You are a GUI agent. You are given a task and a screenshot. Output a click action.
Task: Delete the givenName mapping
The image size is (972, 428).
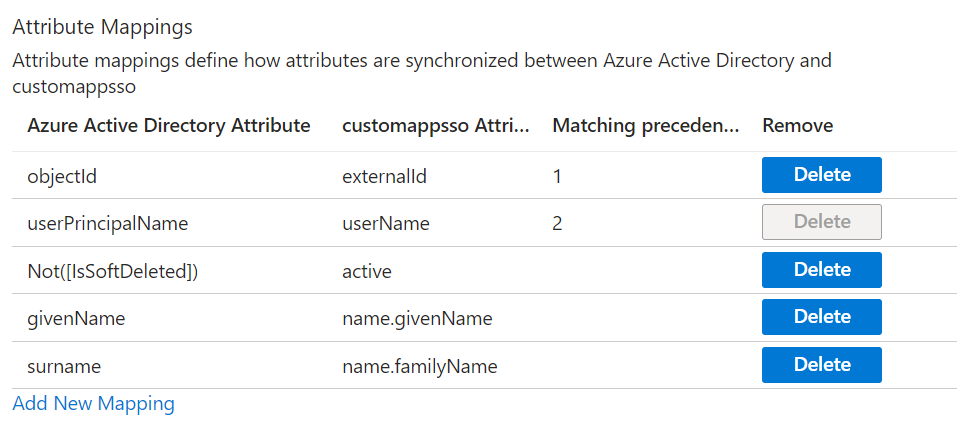tap(821, 317)
